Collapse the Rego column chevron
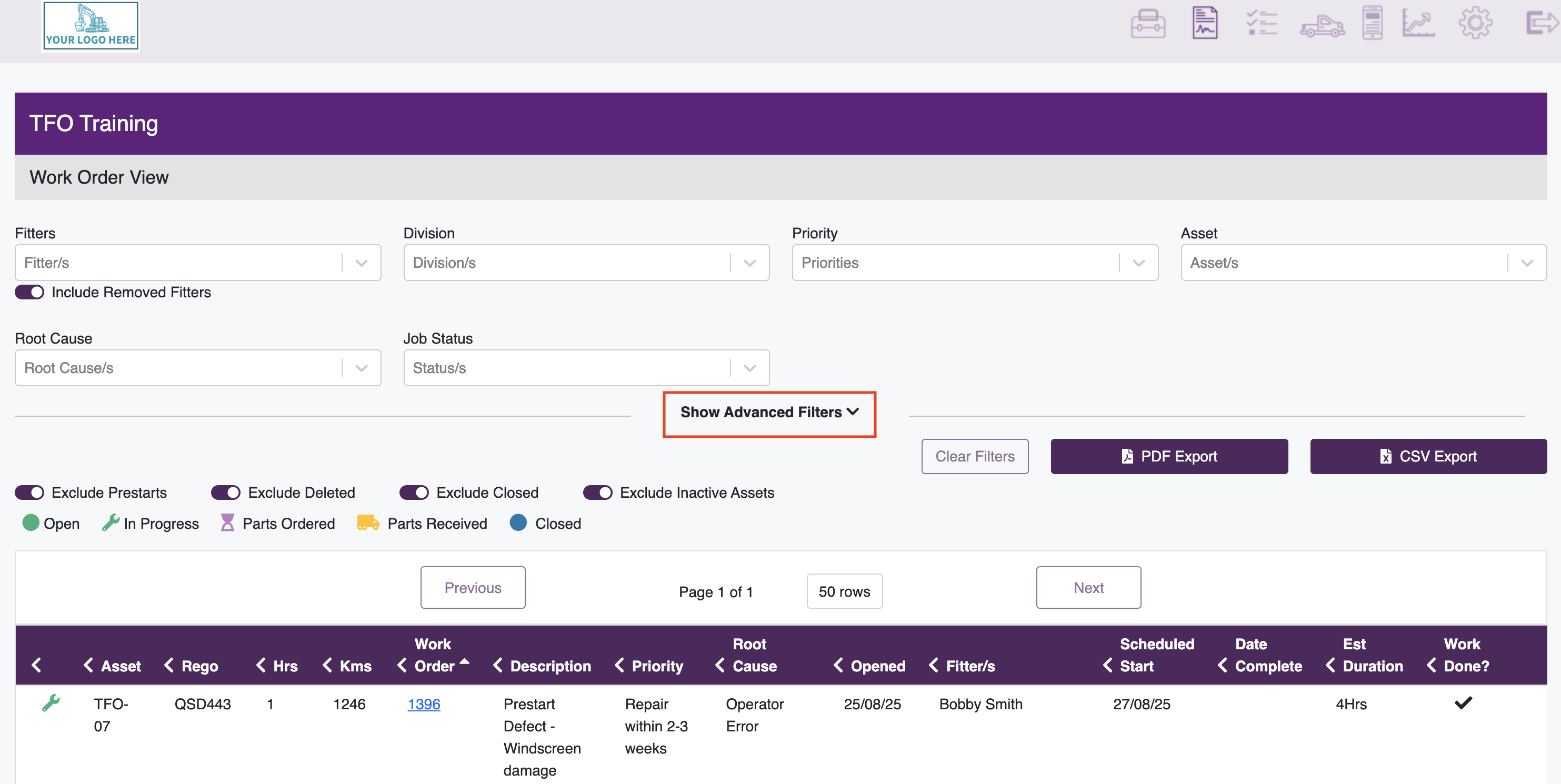Image resolution: width=1561 pixels, height=784 pixels. pos(169,665)
